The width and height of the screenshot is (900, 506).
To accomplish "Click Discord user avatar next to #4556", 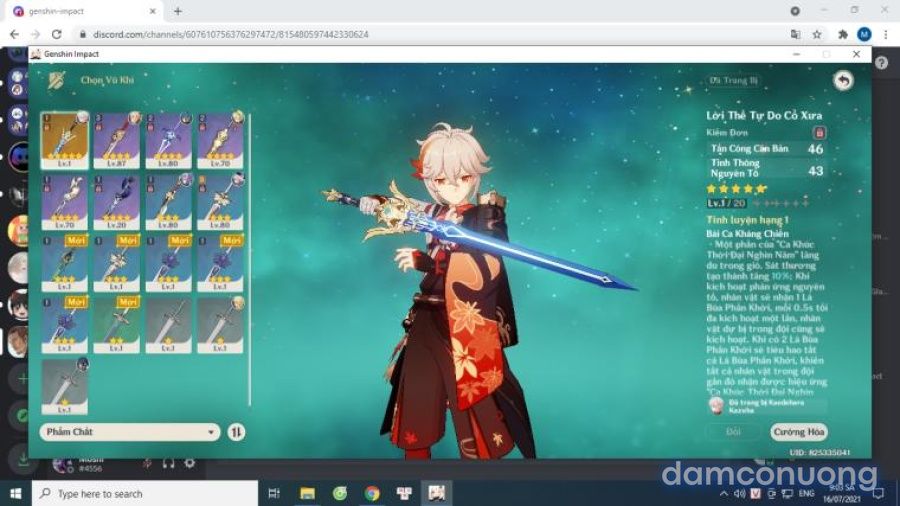I will pos(62,464).
